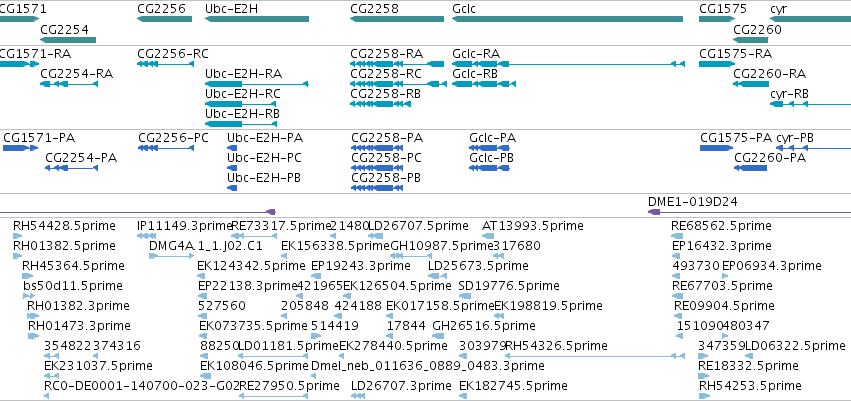The height and width of the screenshot is (401, 851).
Task: Click transcript CG2258-RB
Action: click(x=380, y=104)
